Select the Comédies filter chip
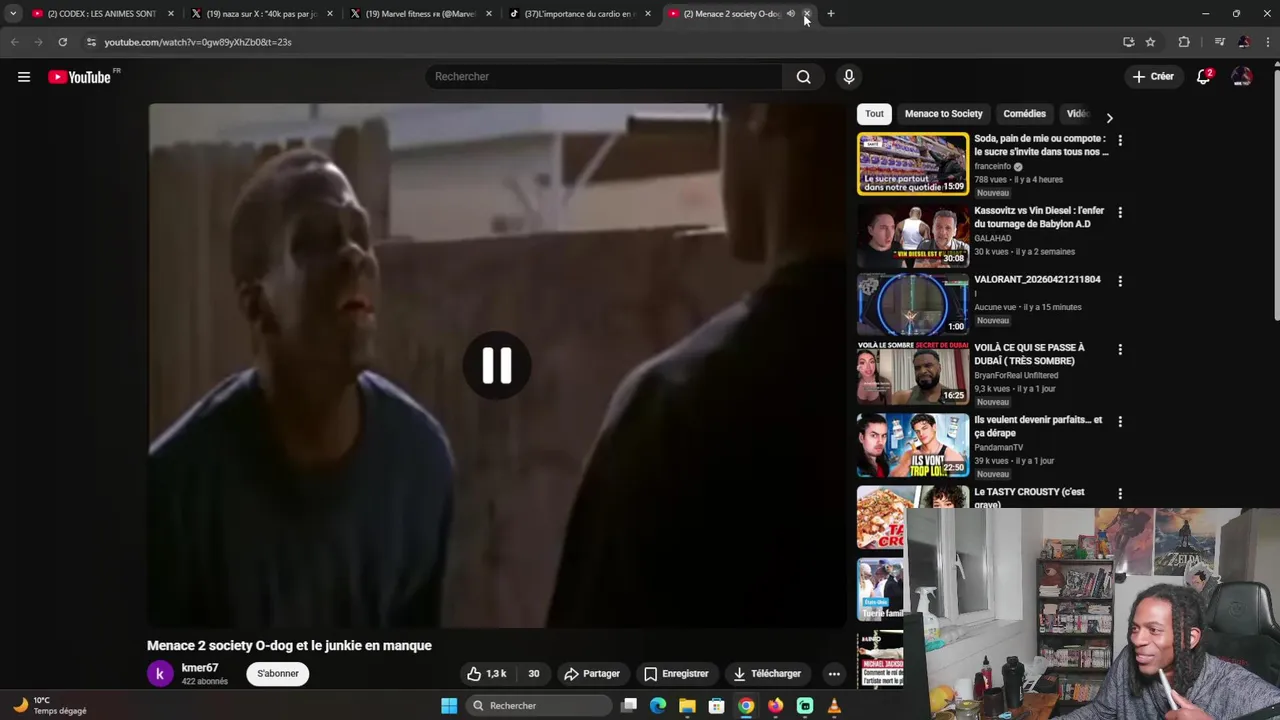This screenshot has width=1280, height=720. 1025,114
